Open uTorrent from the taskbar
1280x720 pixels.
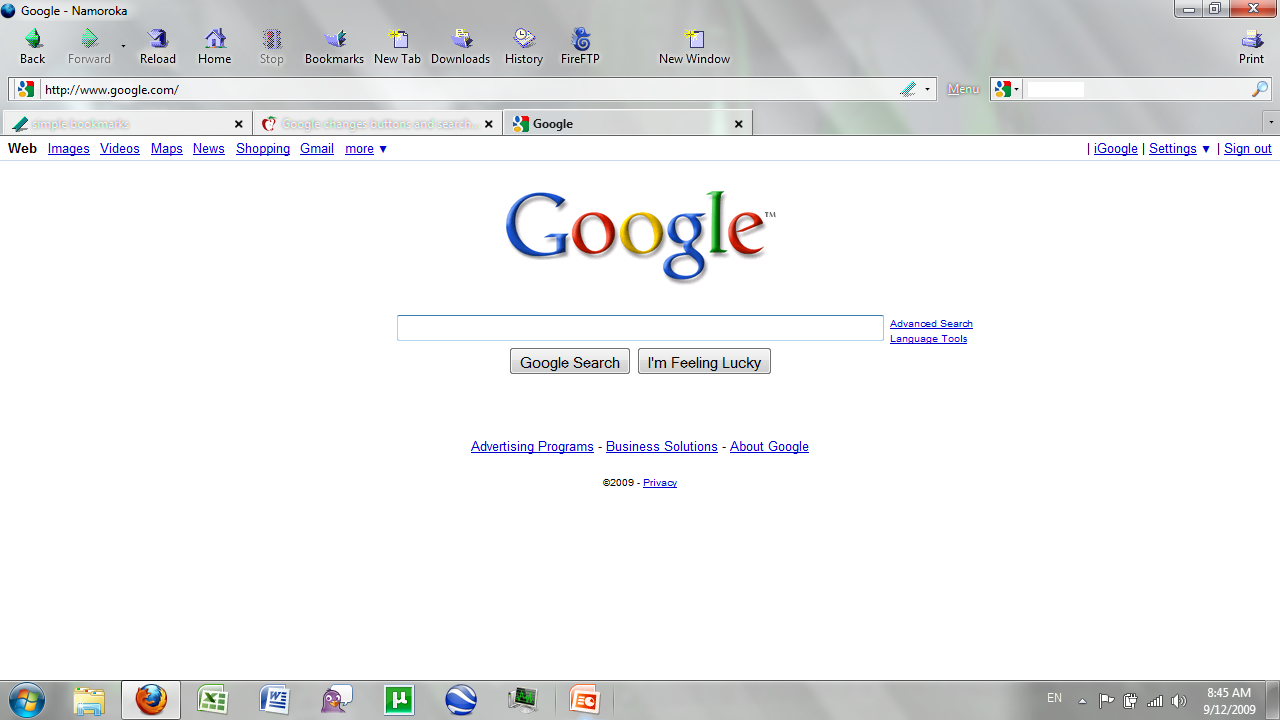[x=399, y=700]
